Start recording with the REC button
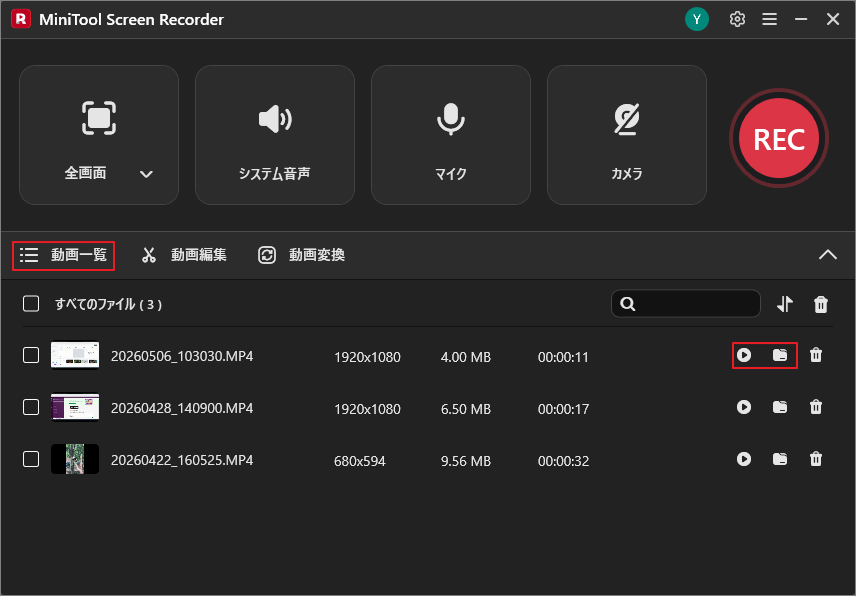Screen dimensions: 856x596 779,138
